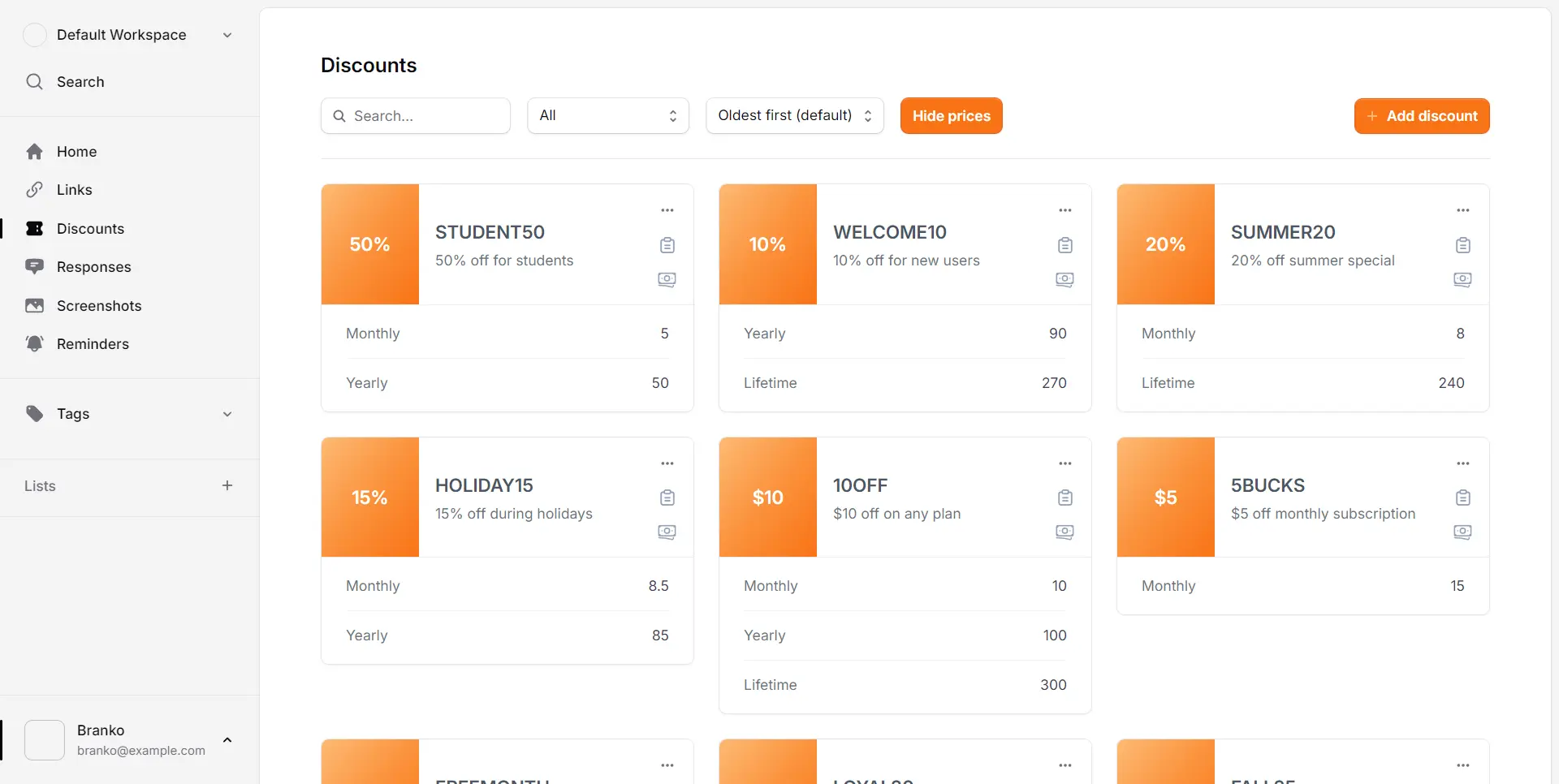This screenshot has height=784, width=1559.
Task: Click the clipboard icon on HOLIDAY15 card
Action: [667, 498]
